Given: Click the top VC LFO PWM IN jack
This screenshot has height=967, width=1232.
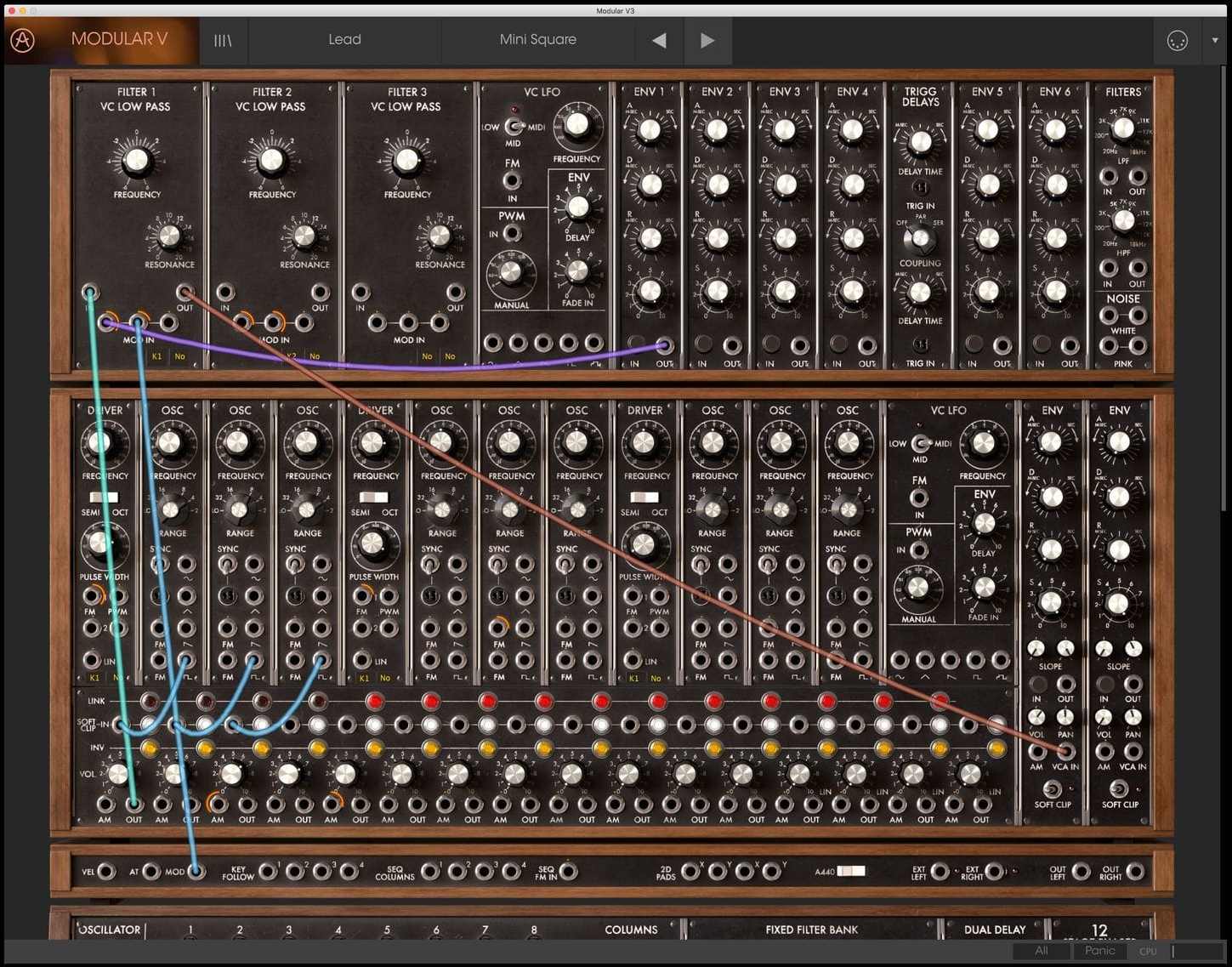Looking at the screenshot, I should [x=512, y=233].
